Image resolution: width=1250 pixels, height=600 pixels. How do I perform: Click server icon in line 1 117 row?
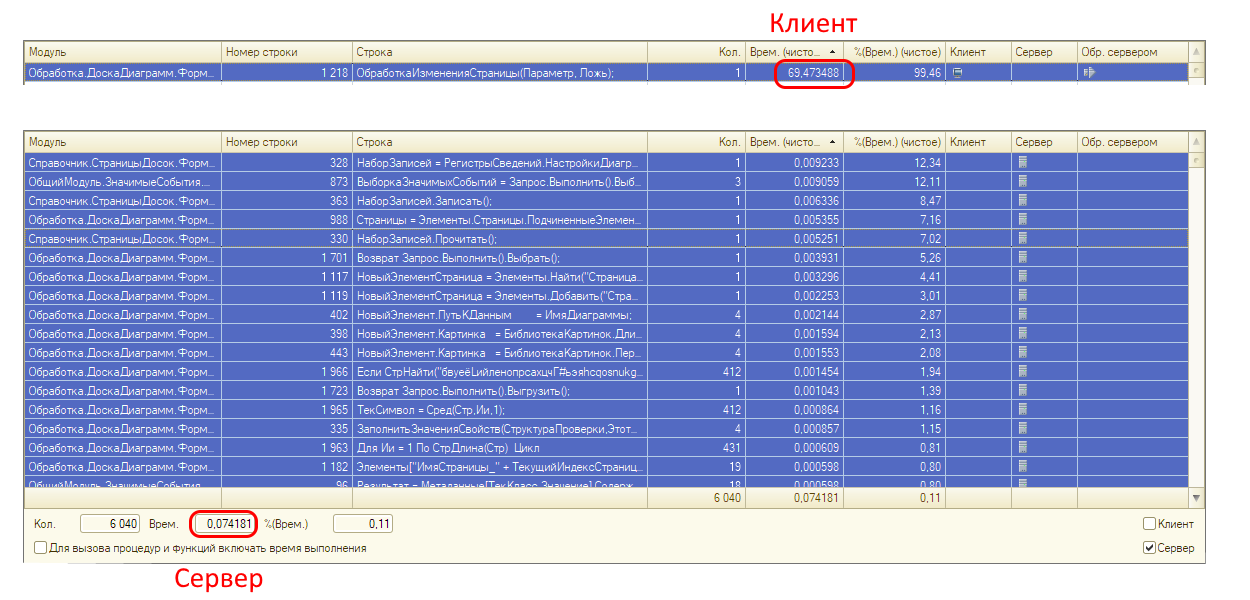tap(1023, 276)
